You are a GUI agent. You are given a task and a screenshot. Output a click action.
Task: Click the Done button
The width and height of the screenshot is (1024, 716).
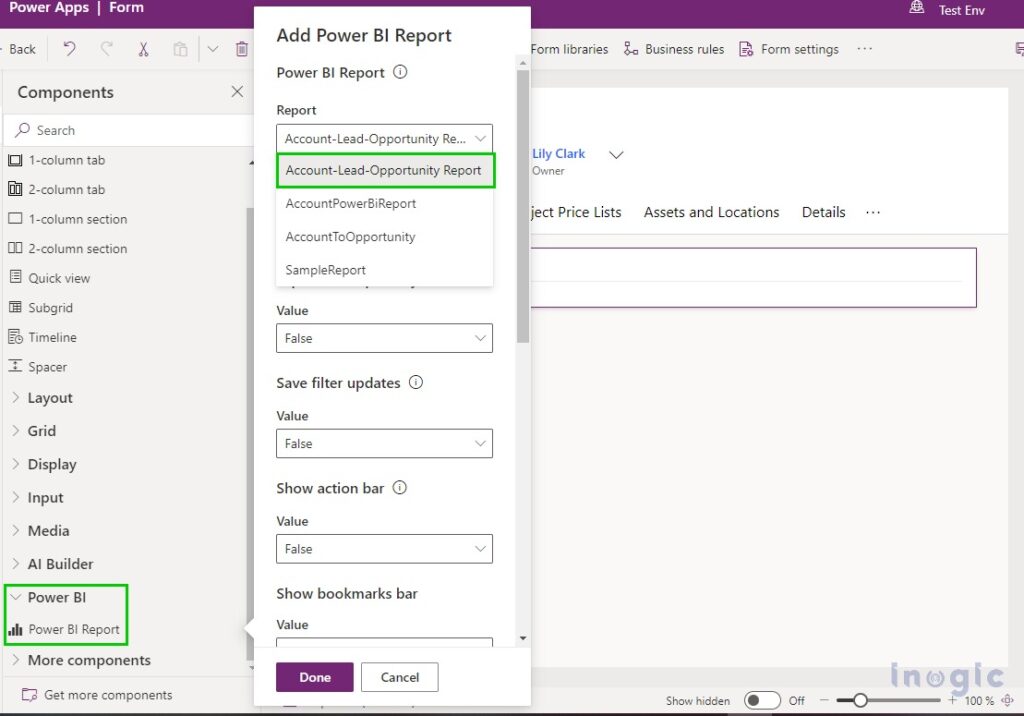tap(314, 676)
